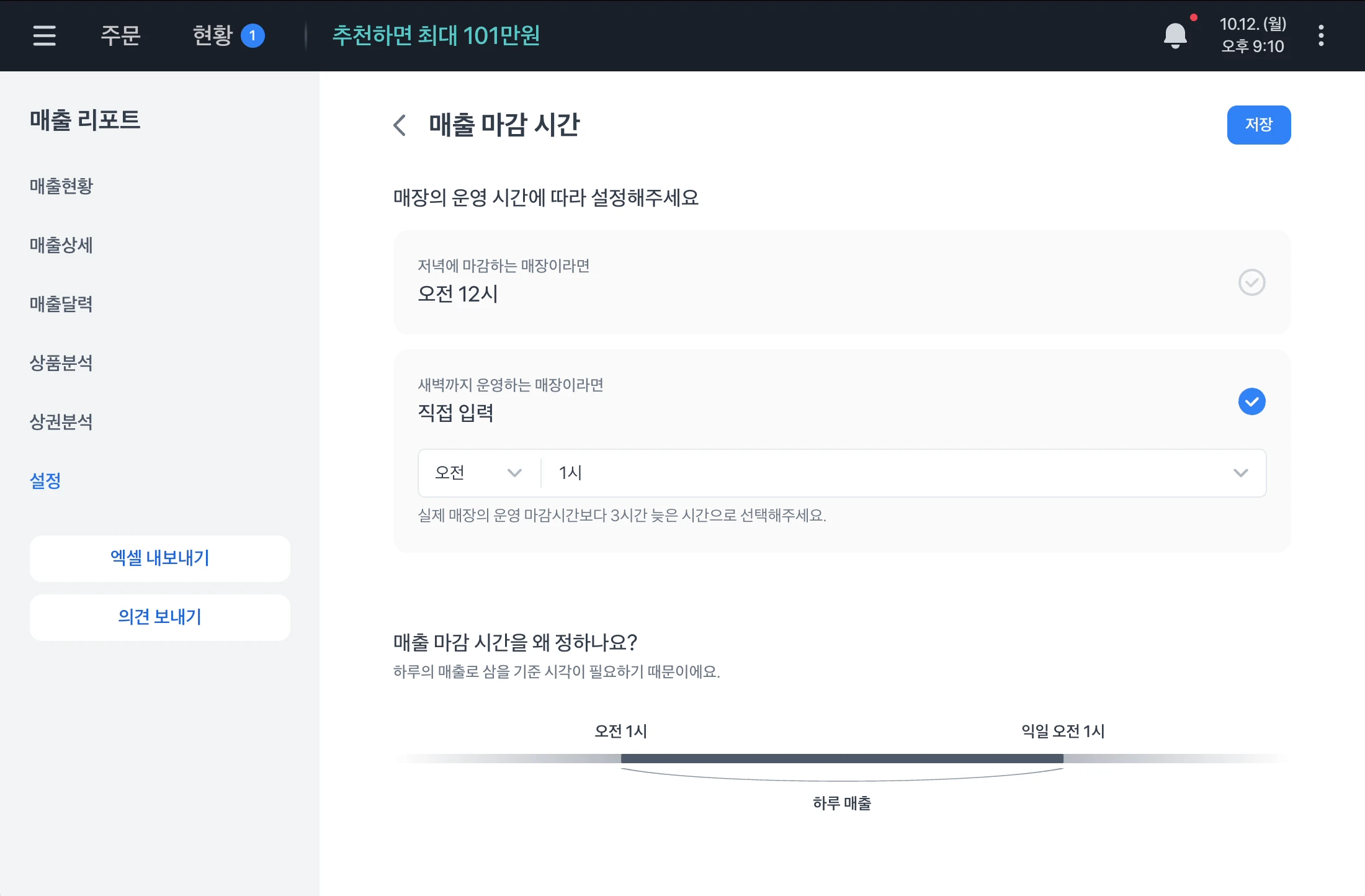Click the 오전 1시 timeline start label
The image size is (1365, 896).
(x=621, y=731)
